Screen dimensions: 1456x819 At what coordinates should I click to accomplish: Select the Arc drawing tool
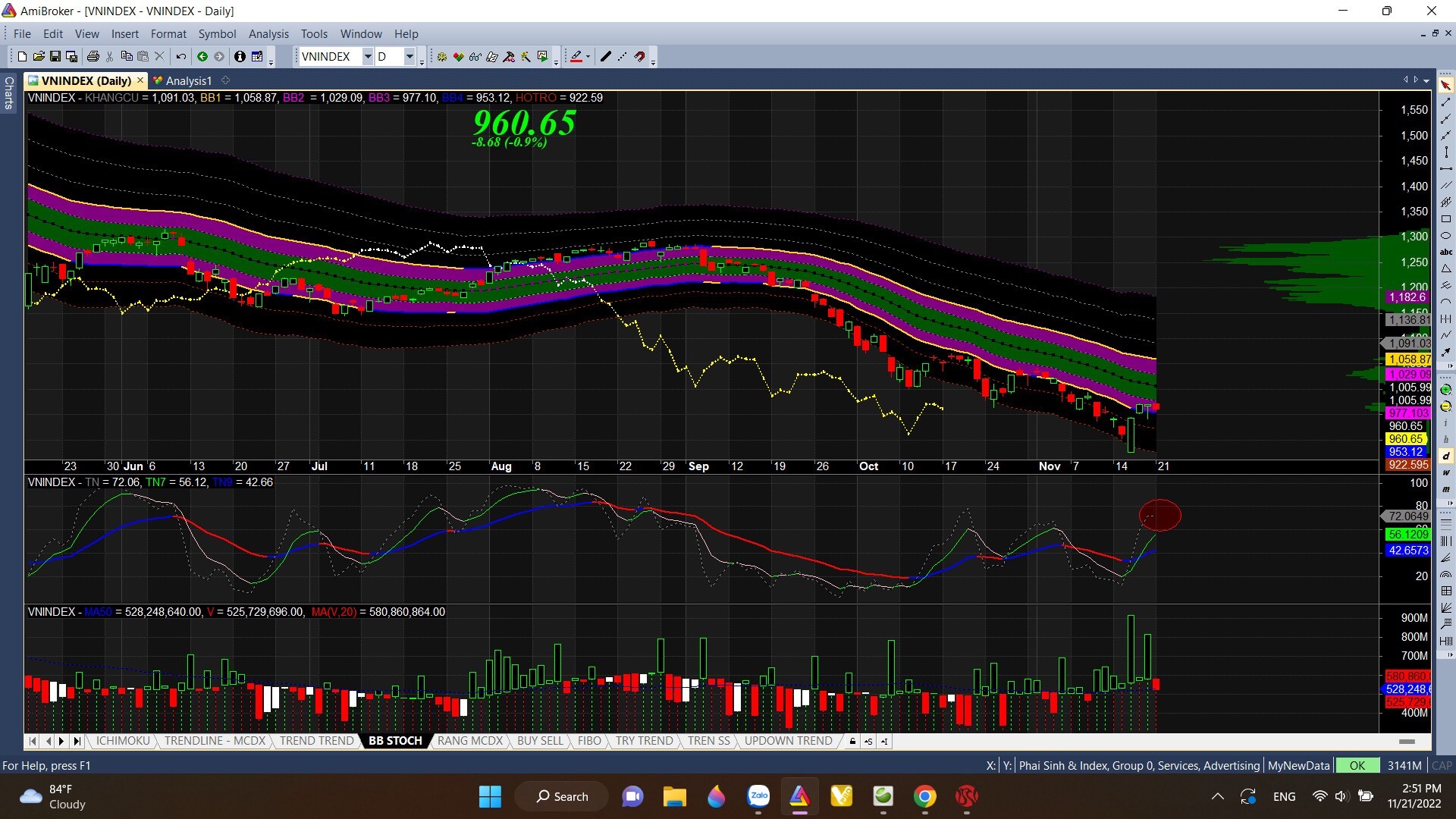click(x=1446, y=302)
